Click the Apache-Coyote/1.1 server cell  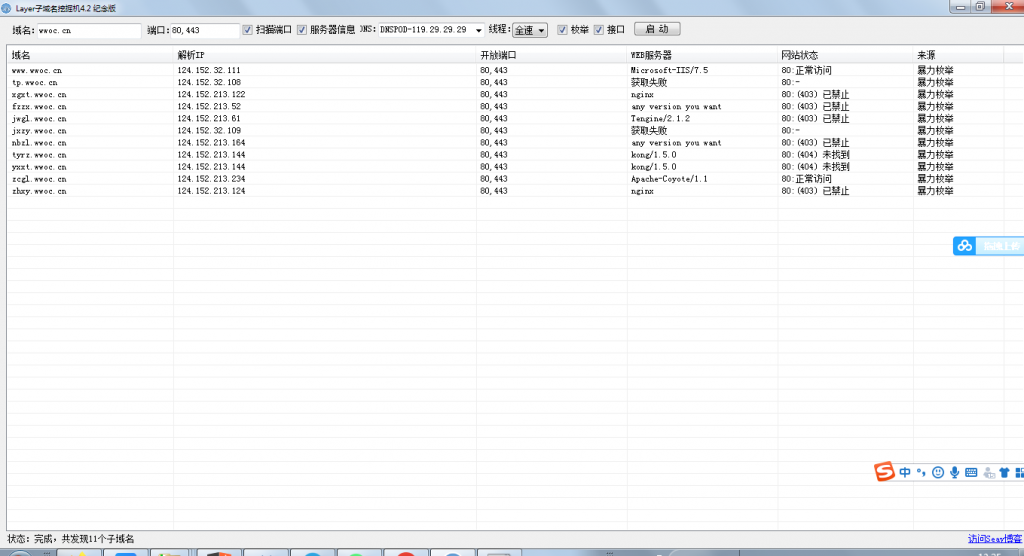click(669, 179)
